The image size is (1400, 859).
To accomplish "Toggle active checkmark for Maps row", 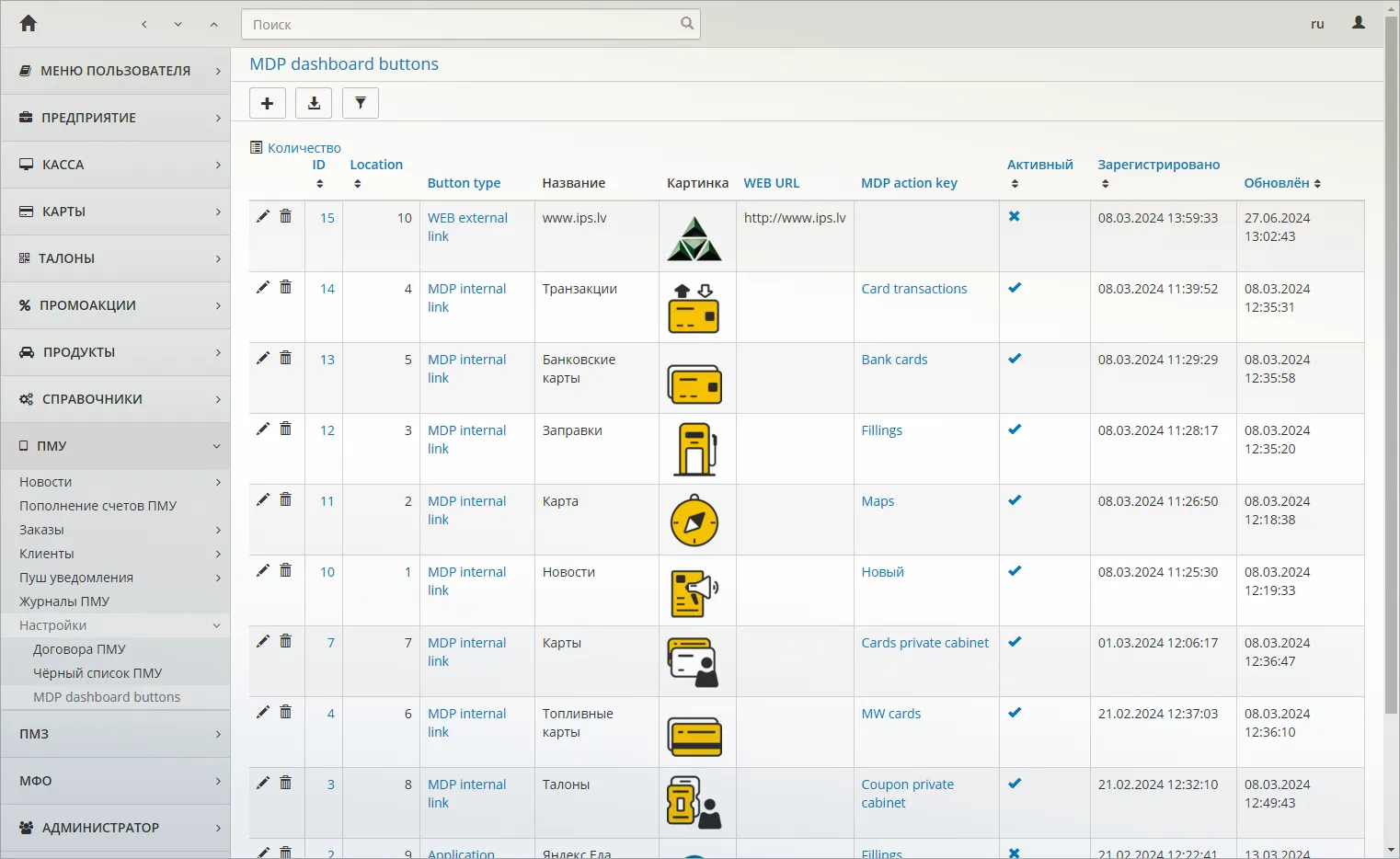I will click(x=1015, y=500).
